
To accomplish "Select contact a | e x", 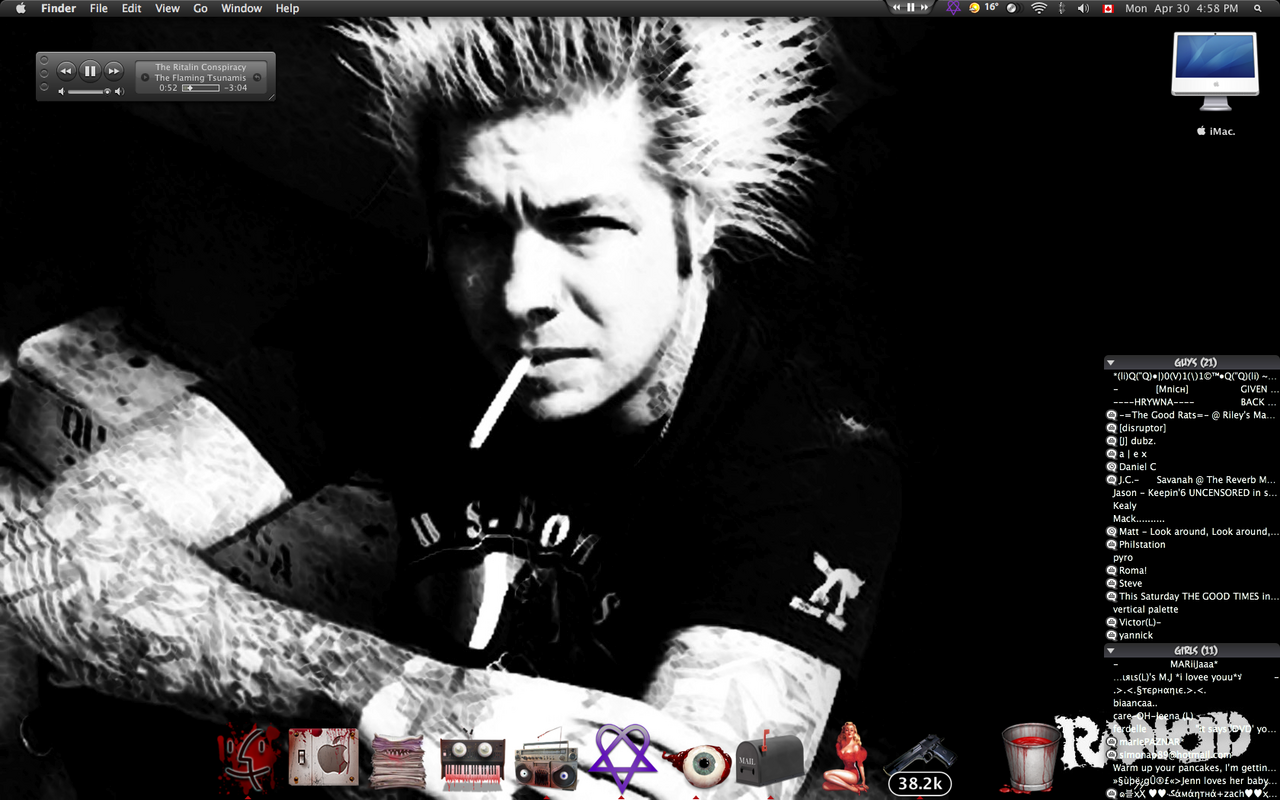I will pos(1192,454).
